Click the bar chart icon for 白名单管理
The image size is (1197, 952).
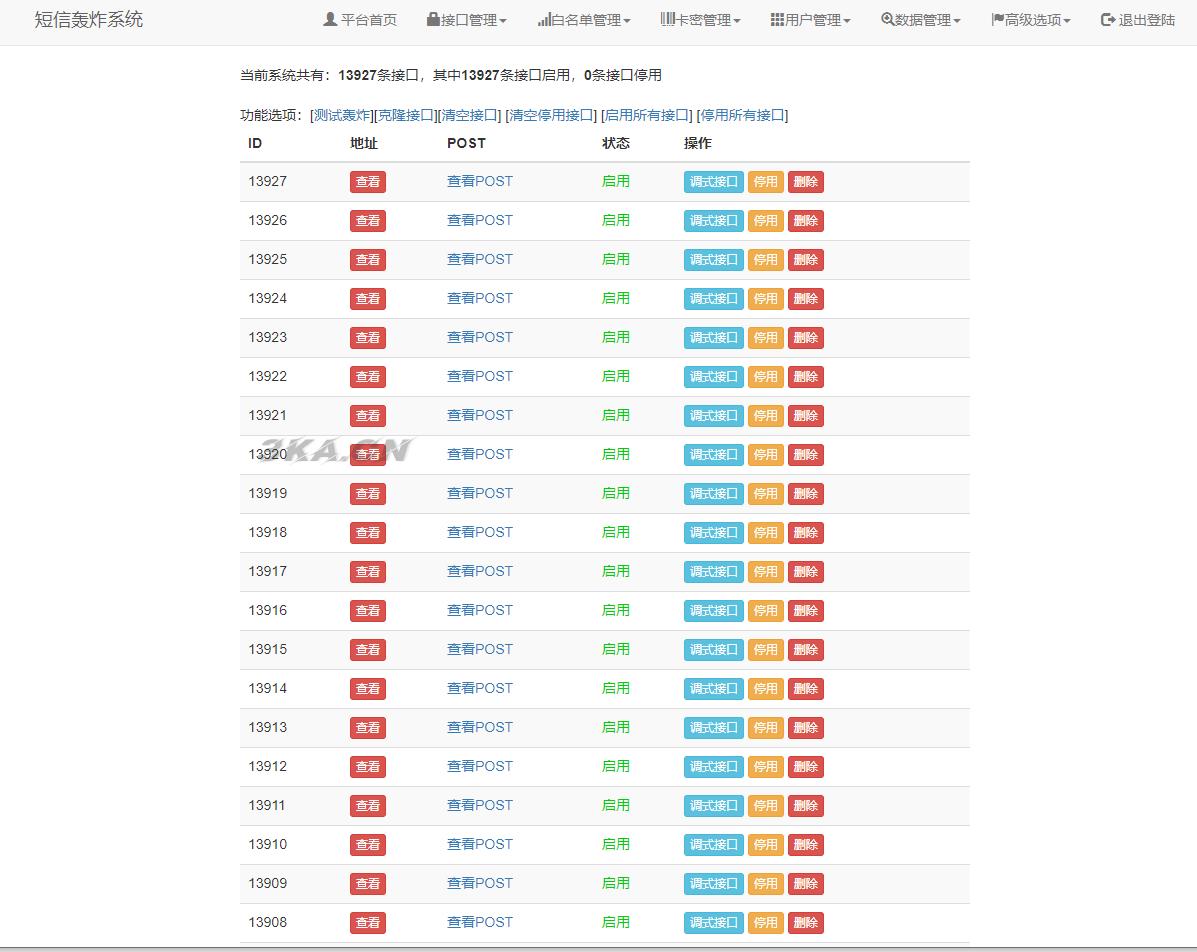544,20
